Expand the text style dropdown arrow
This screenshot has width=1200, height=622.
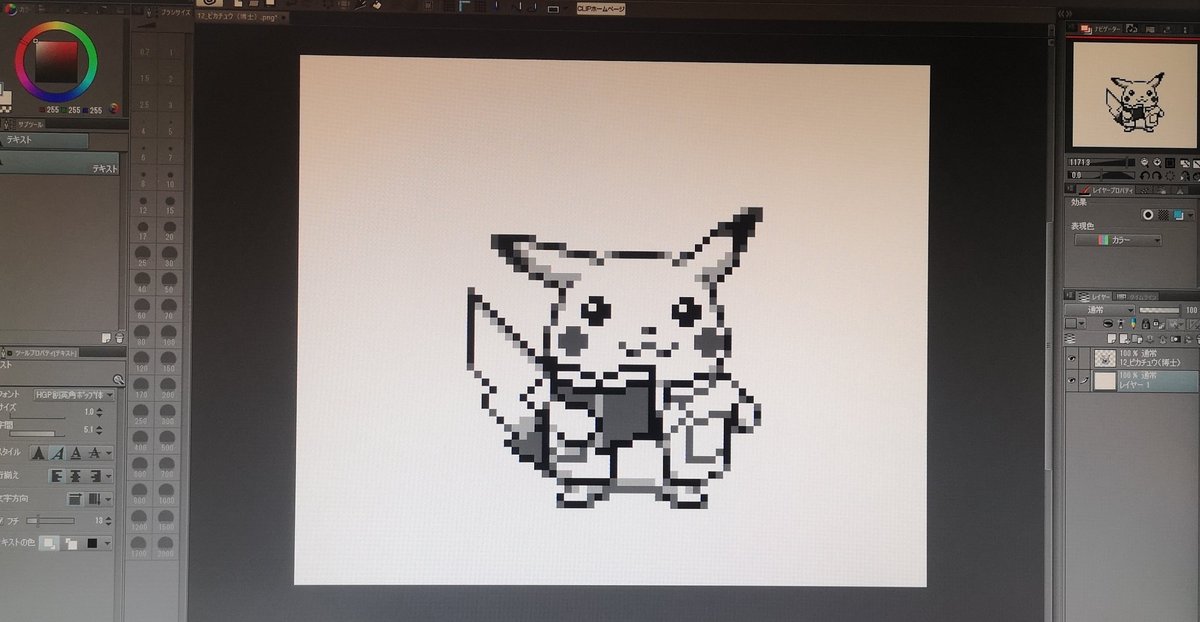pyautogui.click(x=109, y=453)
